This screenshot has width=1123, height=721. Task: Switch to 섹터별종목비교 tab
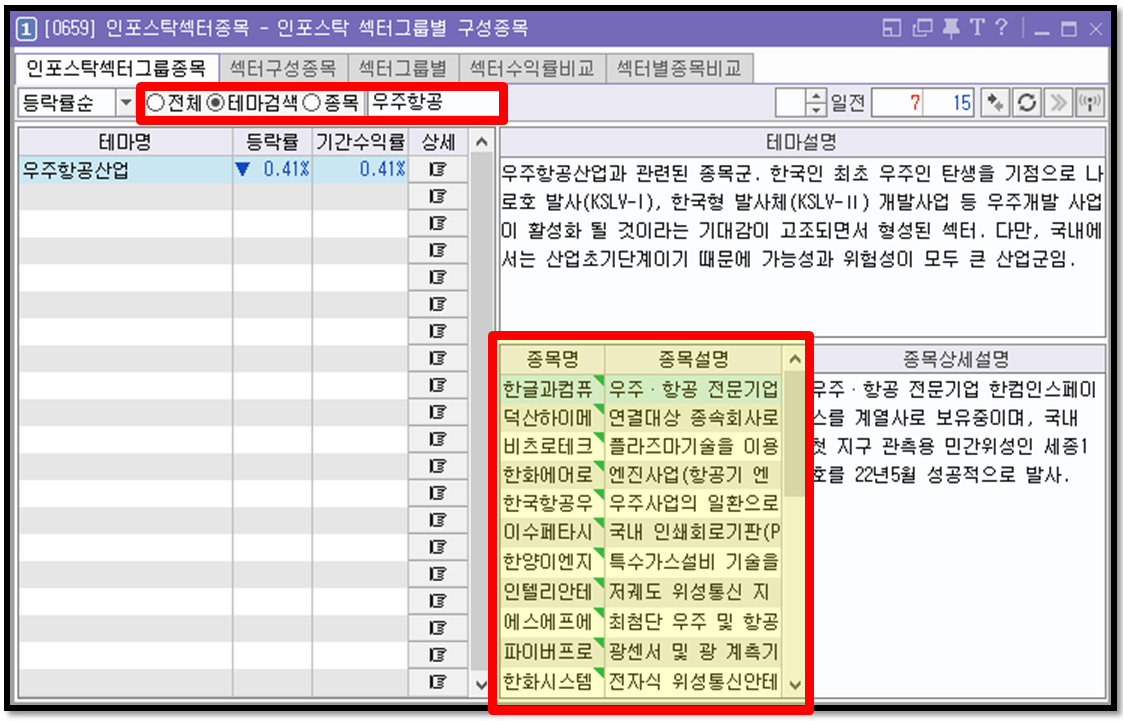(679, 69)
